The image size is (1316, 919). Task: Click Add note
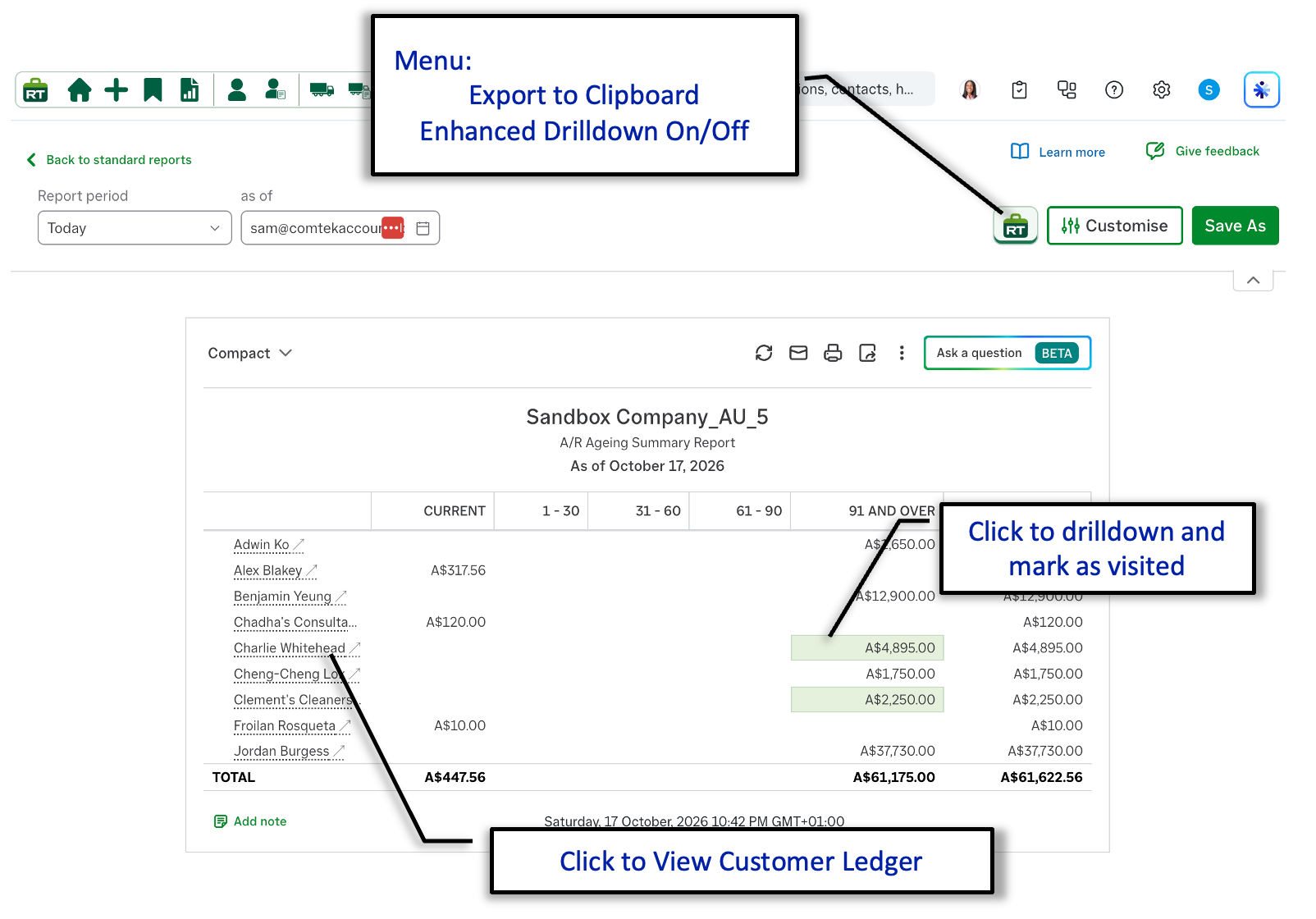[250, 821]
